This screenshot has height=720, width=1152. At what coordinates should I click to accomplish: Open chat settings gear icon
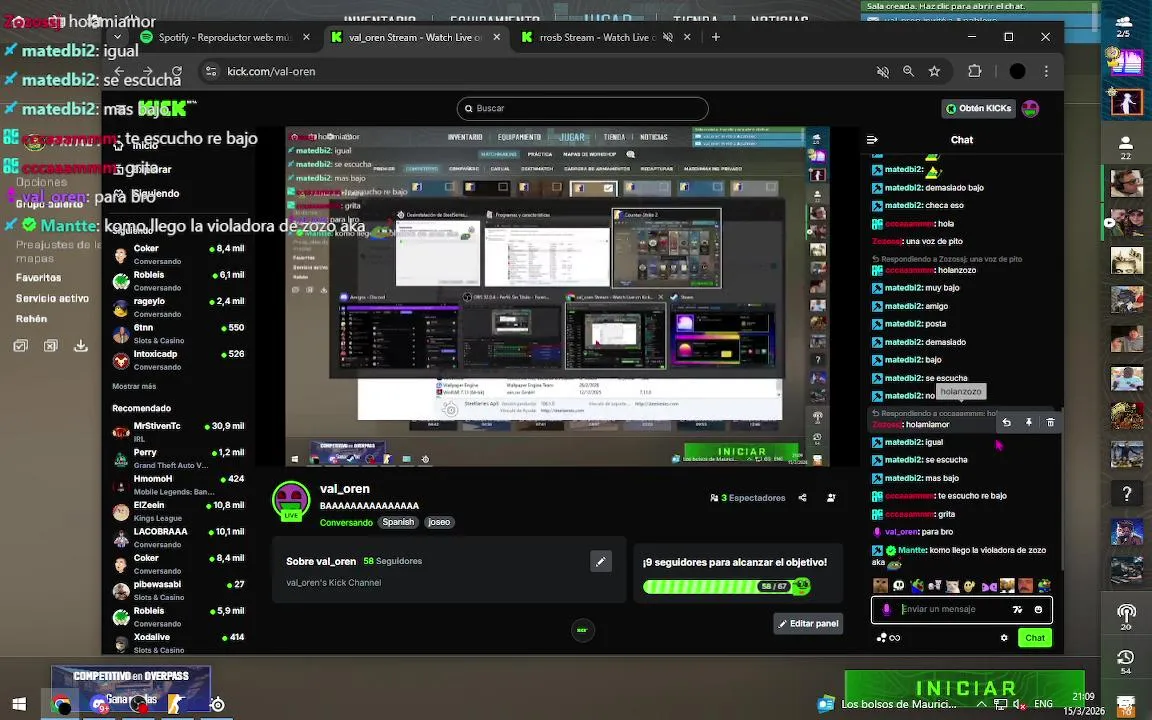tap(1004, 638)
